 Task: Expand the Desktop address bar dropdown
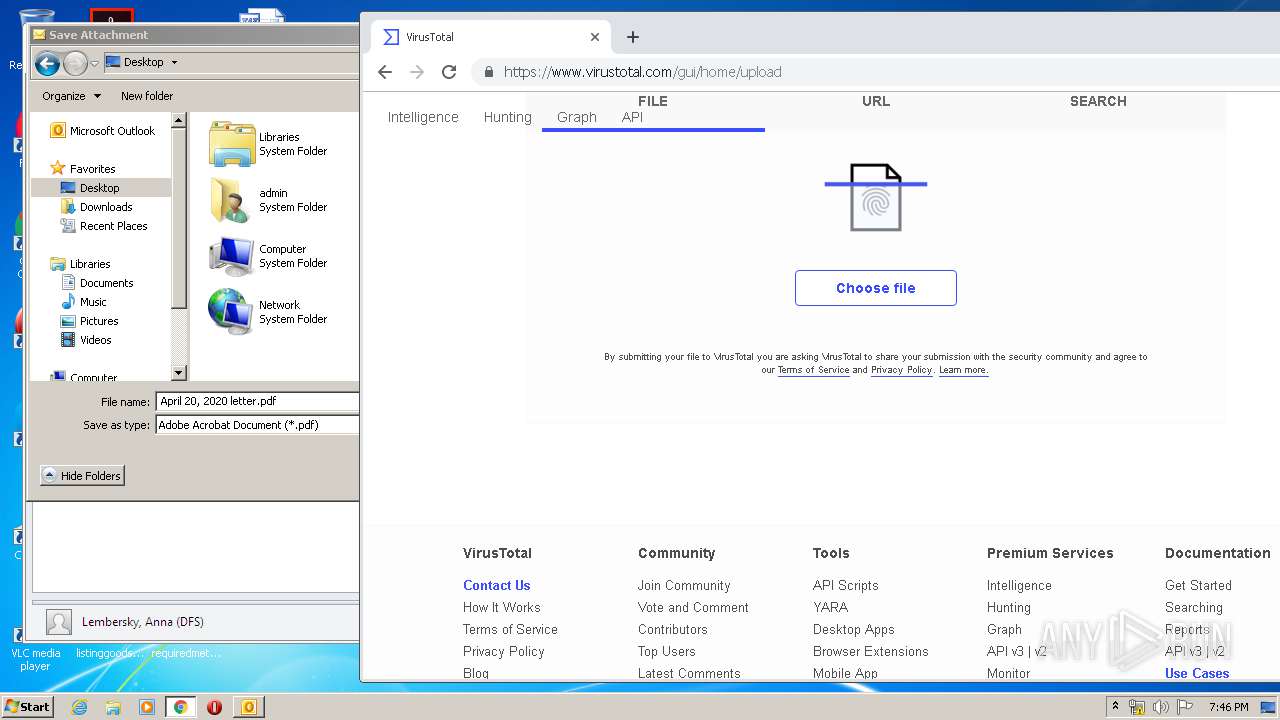pos(174,62)
